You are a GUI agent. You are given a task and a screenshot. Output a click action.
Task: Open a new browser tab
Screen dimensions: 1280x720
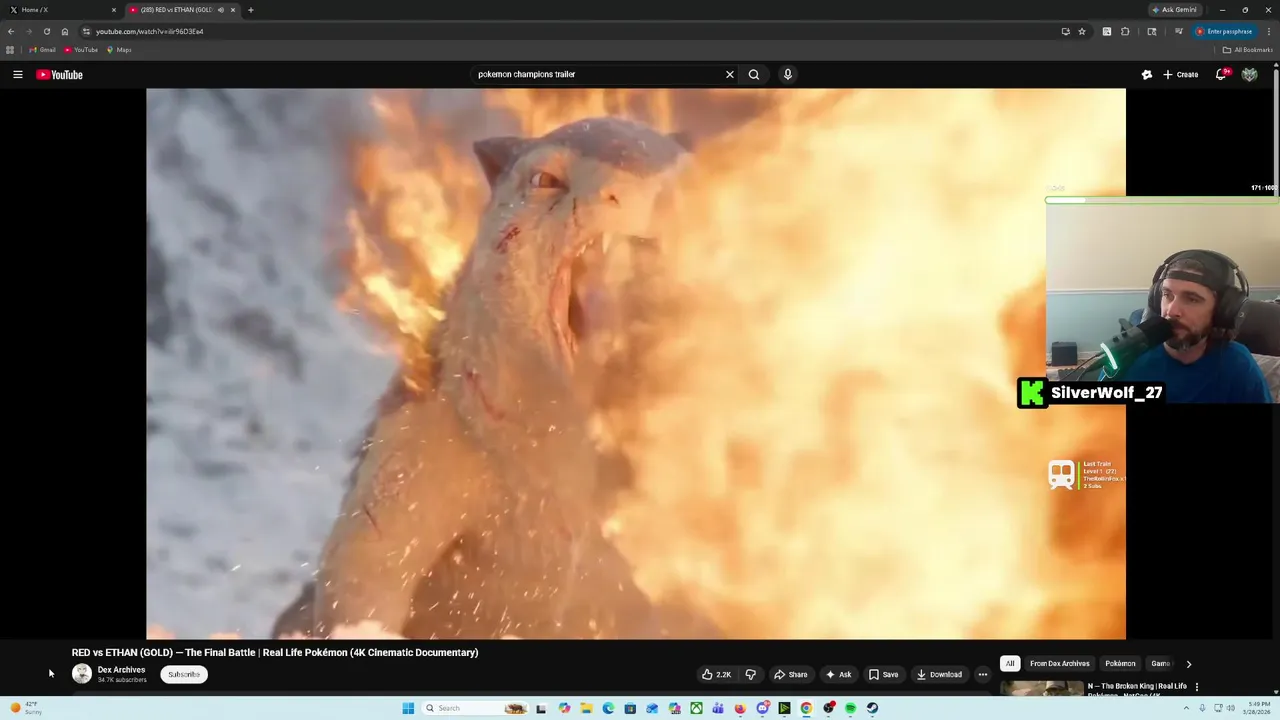[250, 10]
